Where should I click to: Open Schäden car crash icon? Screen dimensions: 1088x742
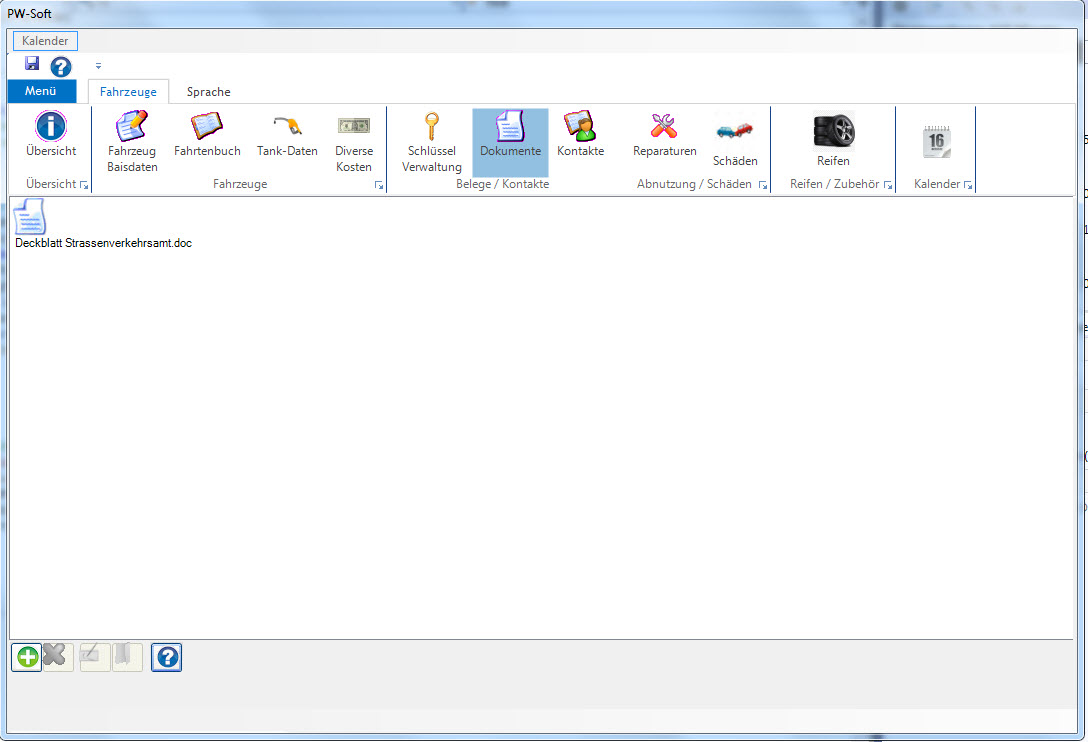[735, 133]
